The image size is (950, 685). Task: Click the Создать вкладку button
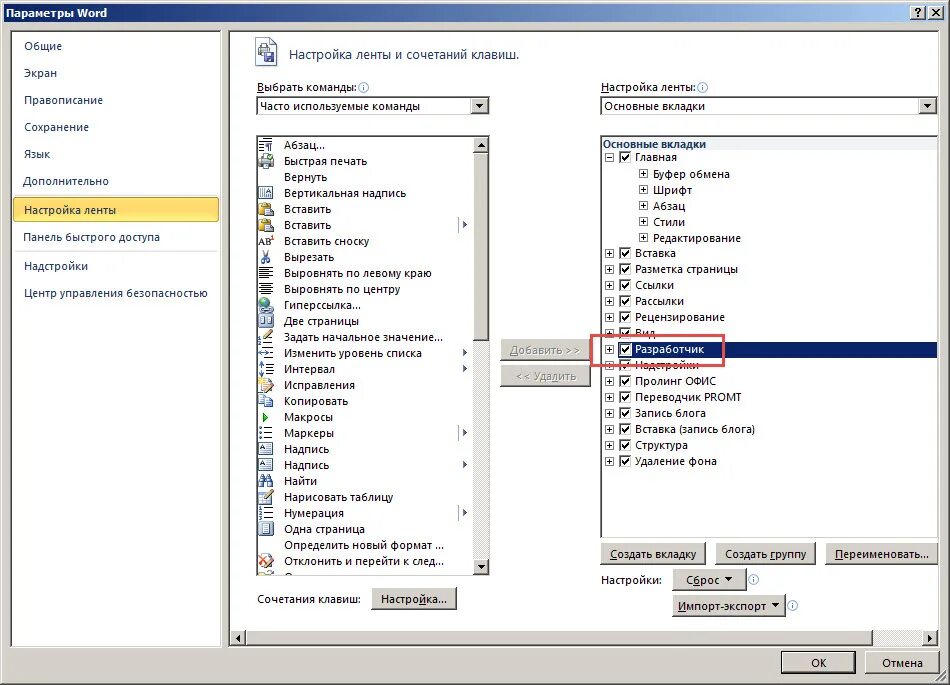click(x=653, y=554)
